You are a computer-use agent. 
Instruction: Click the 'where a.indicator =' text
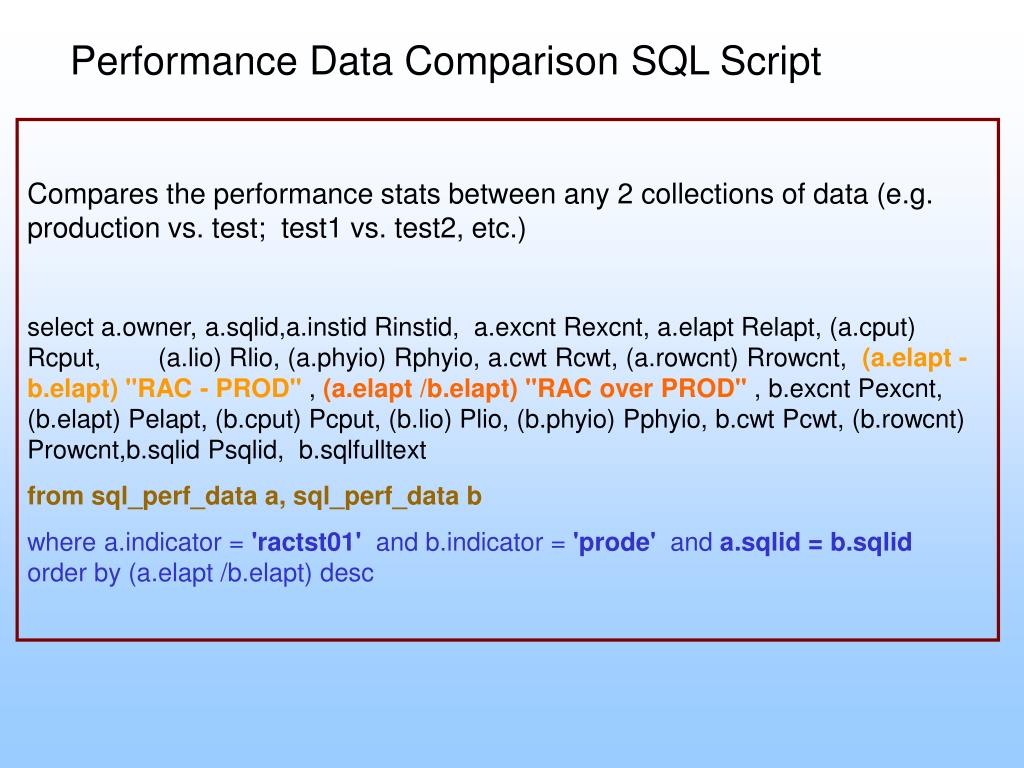click(x=135, y=542)
